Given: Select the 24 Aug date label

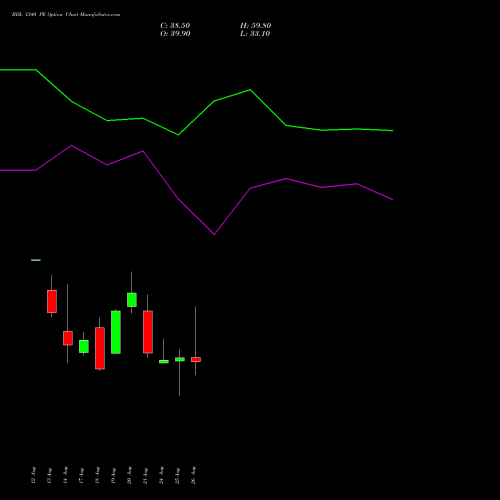Looking at the screenshot, I should click(x=161, y=475).
